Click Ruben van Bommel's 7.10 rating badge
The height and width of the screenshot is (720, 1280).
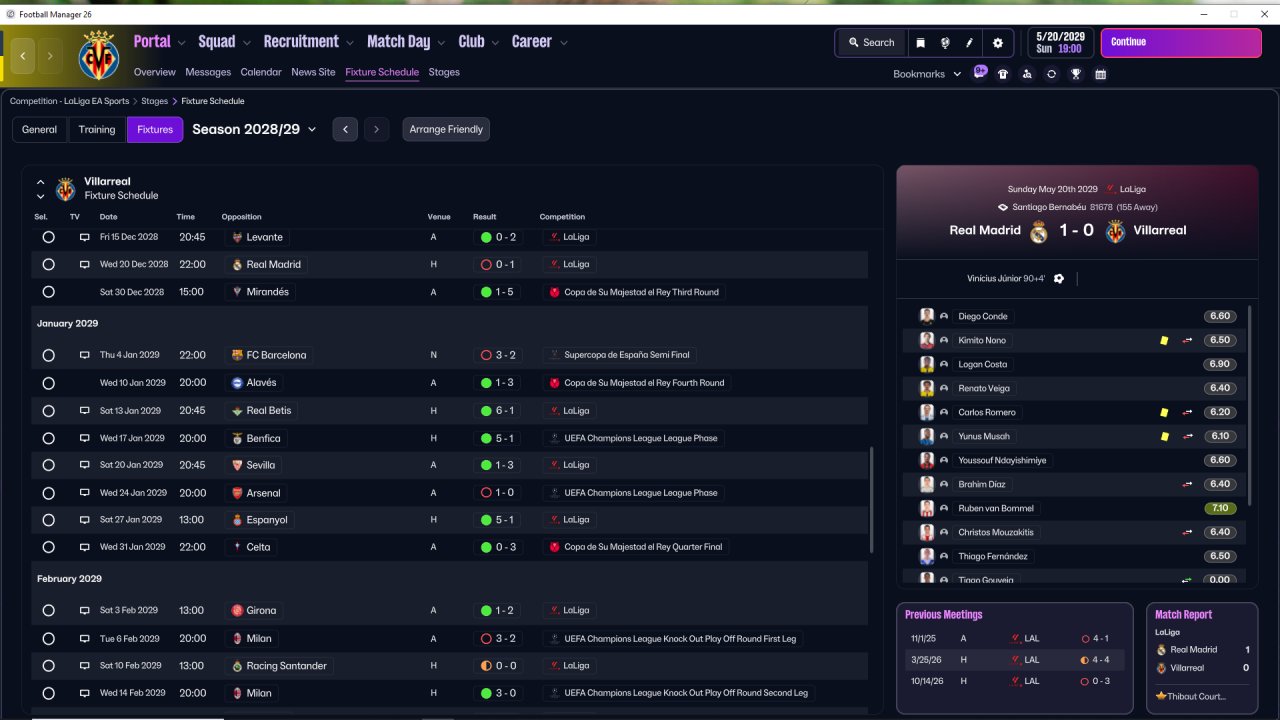tap(1219, 508)
